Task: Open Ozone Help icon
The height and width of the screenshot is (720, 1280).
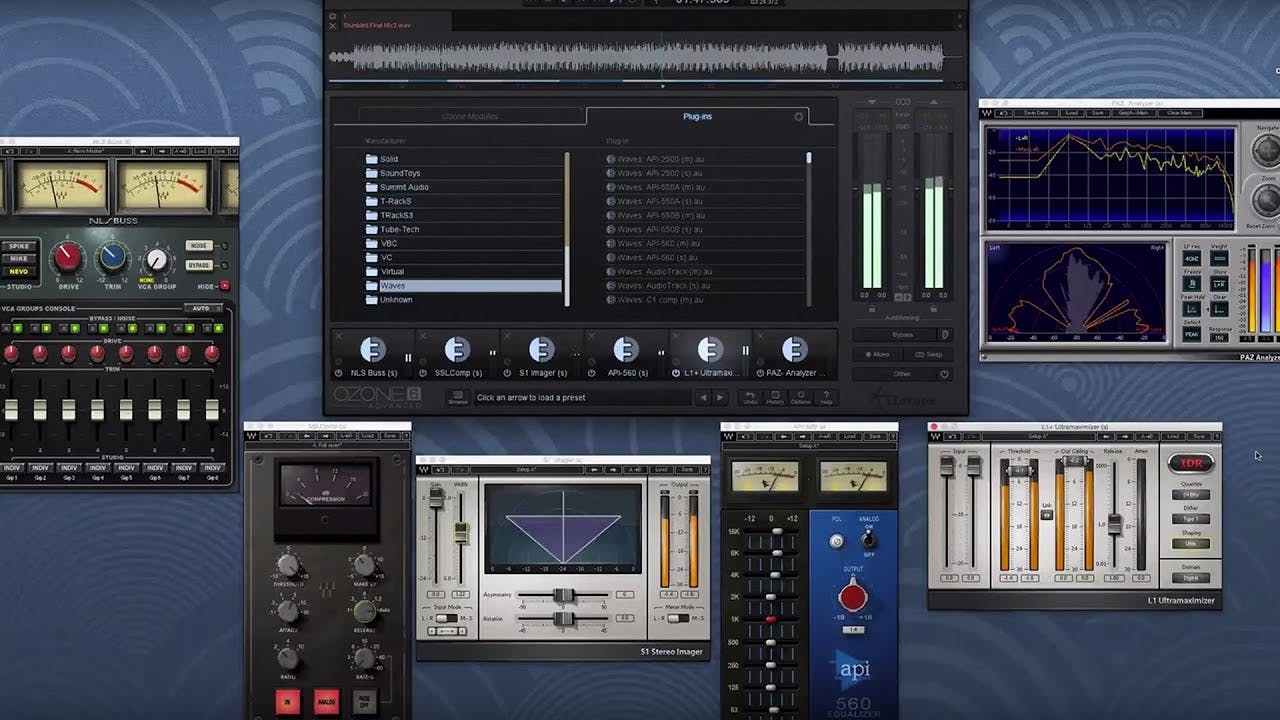Action: pos(826,397)
